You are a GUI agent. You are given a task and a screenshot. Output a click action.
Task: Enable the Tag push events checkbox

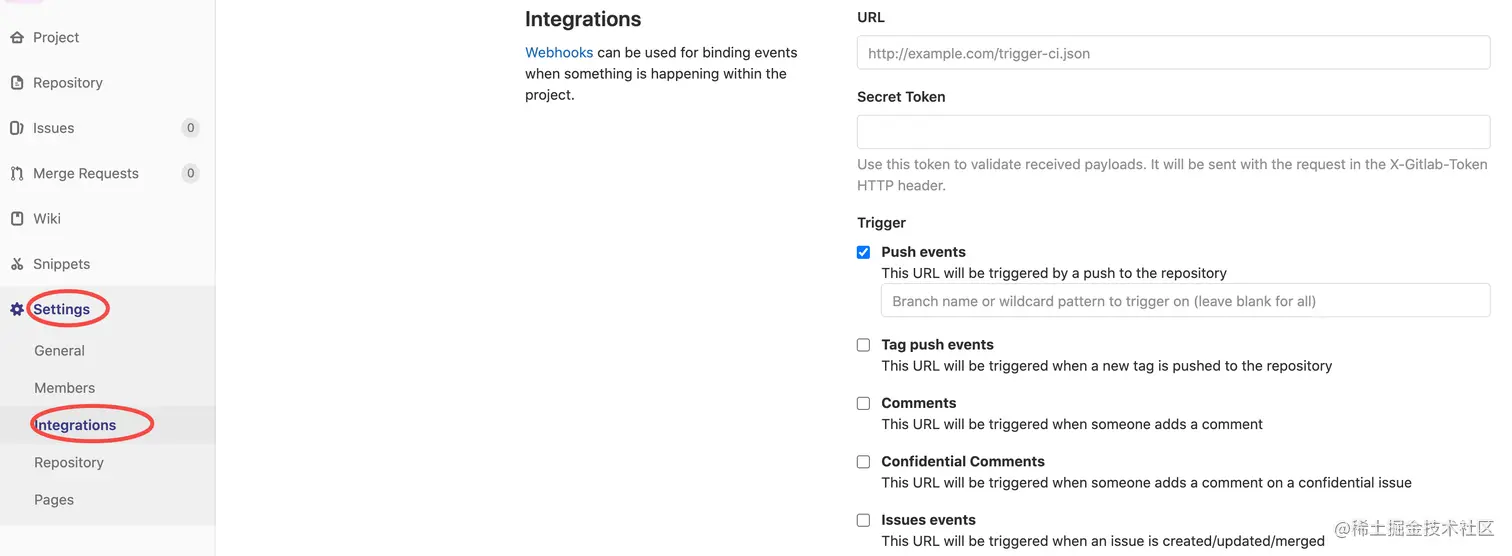pos(863,345)
